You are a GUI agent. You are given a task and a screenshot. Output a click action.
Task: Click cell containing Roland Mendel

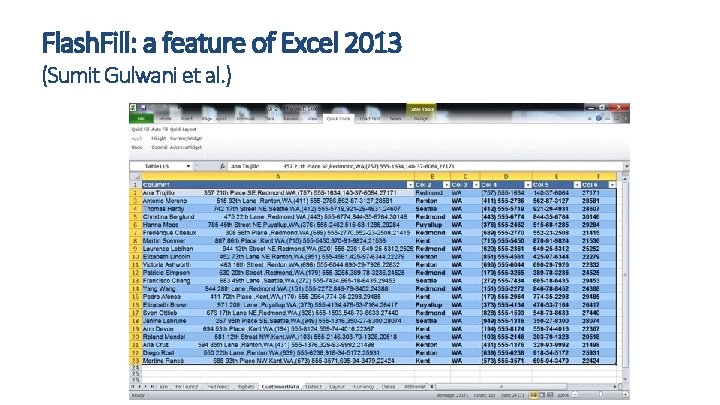click(x=278, y=337)
